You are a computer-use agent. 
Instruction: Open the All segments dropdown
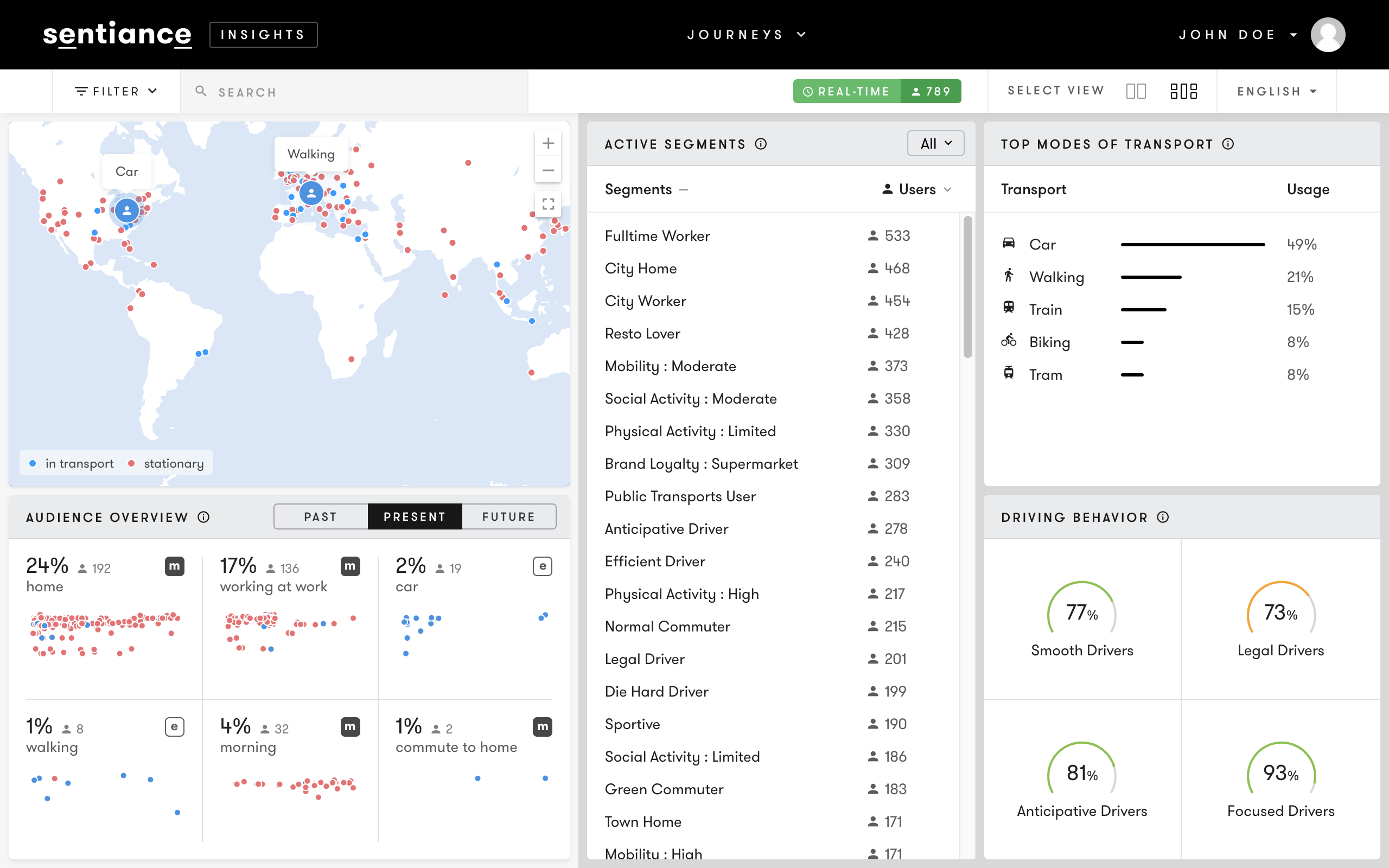[935, 144]
